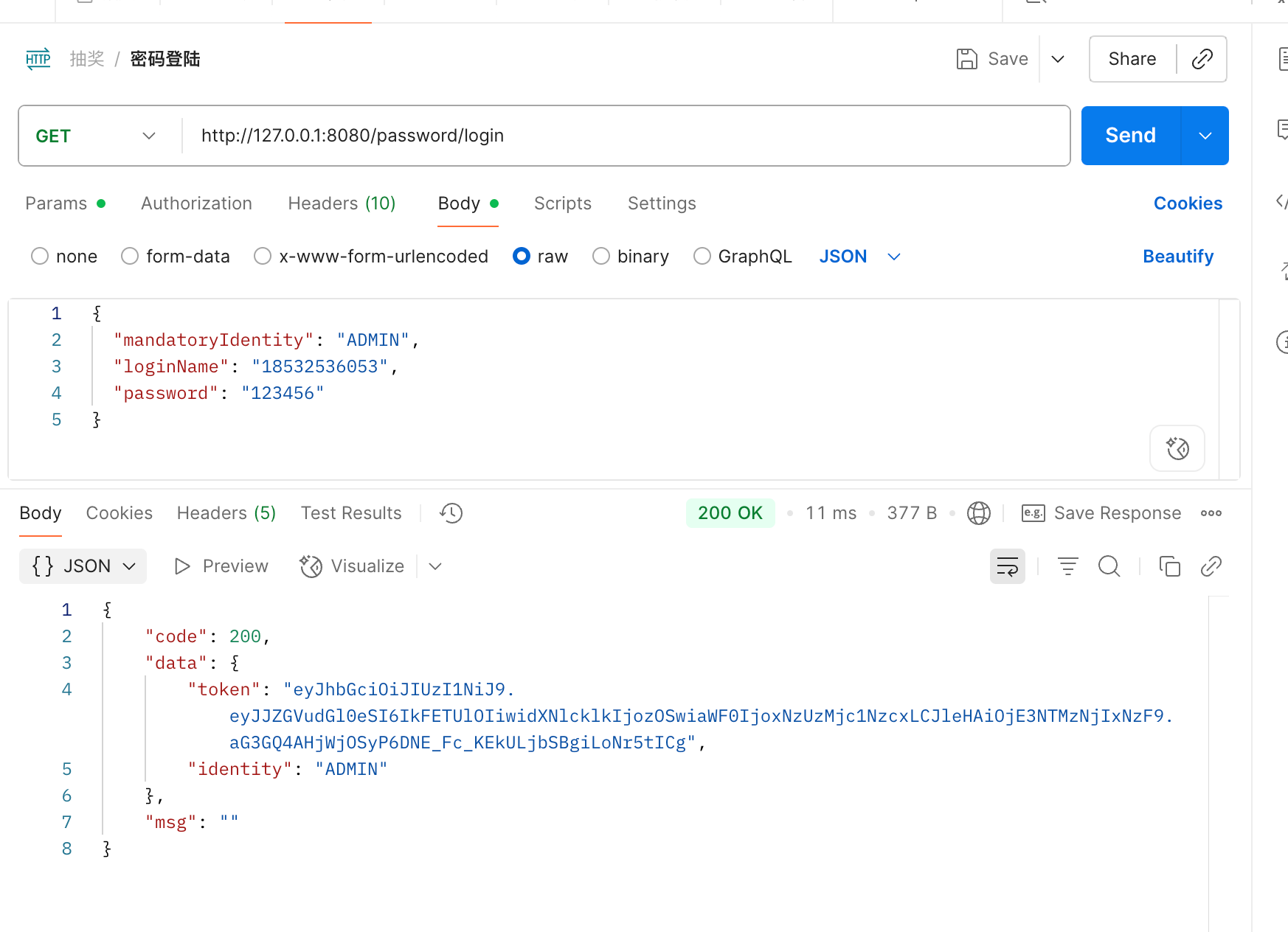The height and width of the screenshot is (932, 1288).
Task: Open response history clock icon
Action: (451, 513)
